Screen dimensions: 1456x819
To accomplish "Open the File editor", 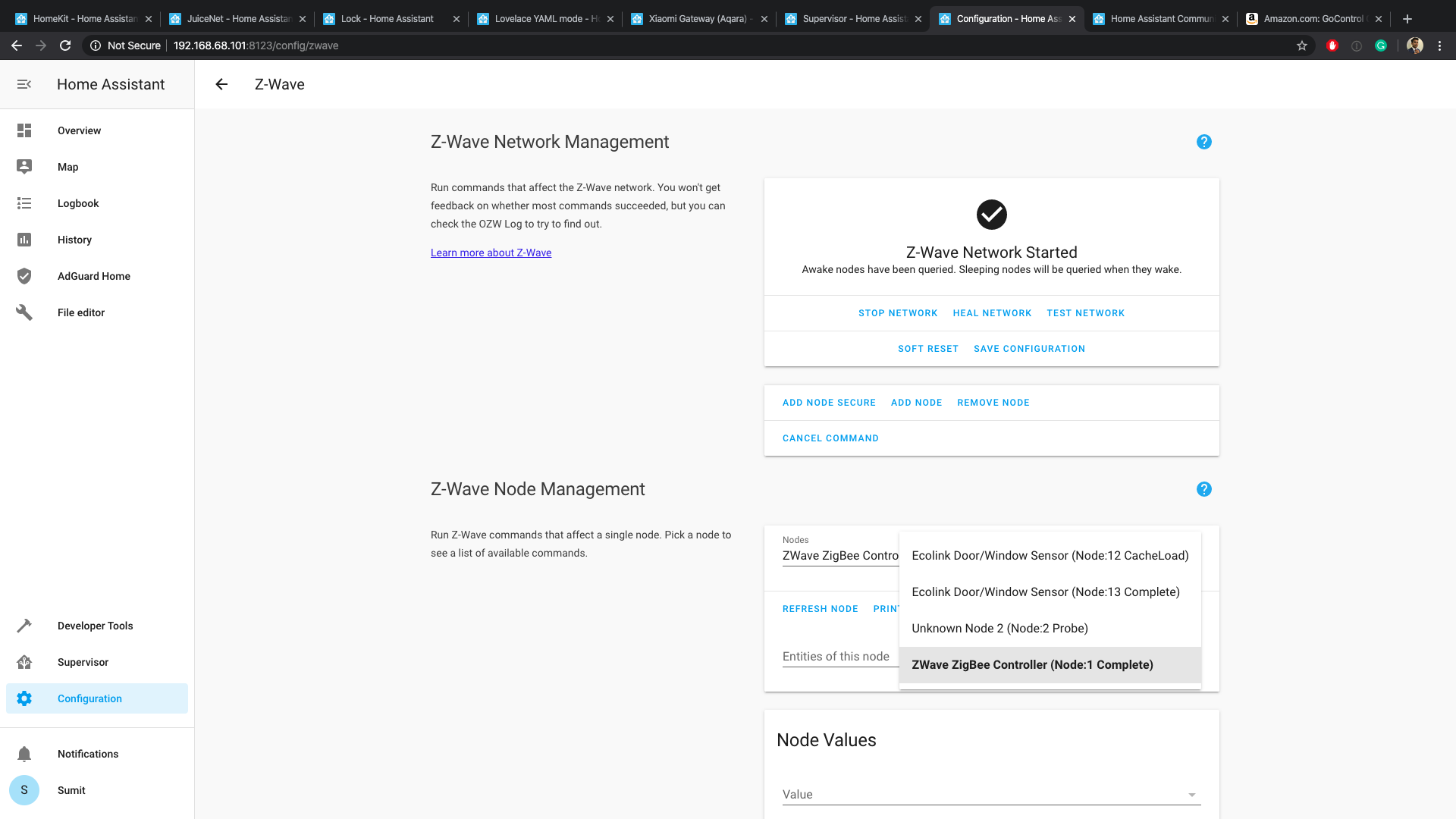I will click(80, 312).
